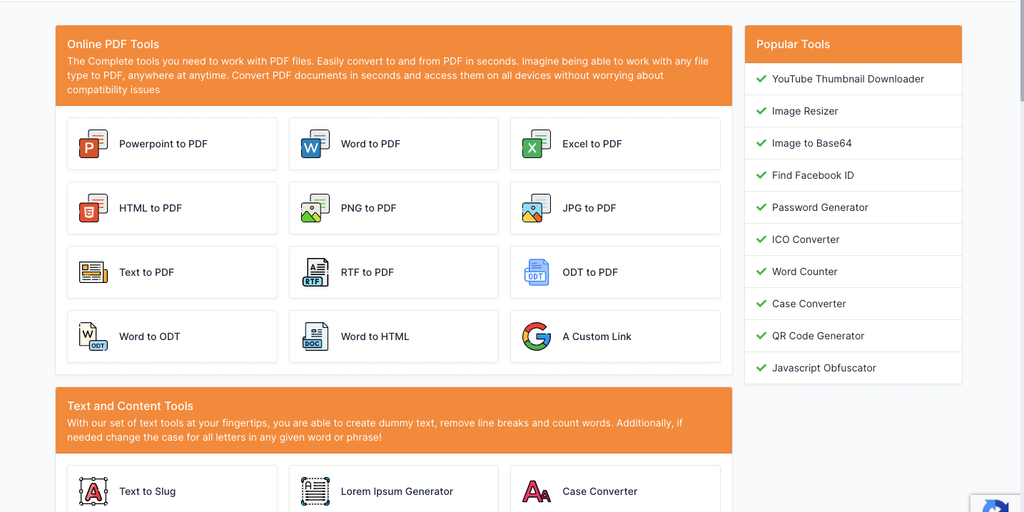The height and width of the screenshot is (512, 1024).
Task: Click the Word to ODT icon
Action: [93, 336]
